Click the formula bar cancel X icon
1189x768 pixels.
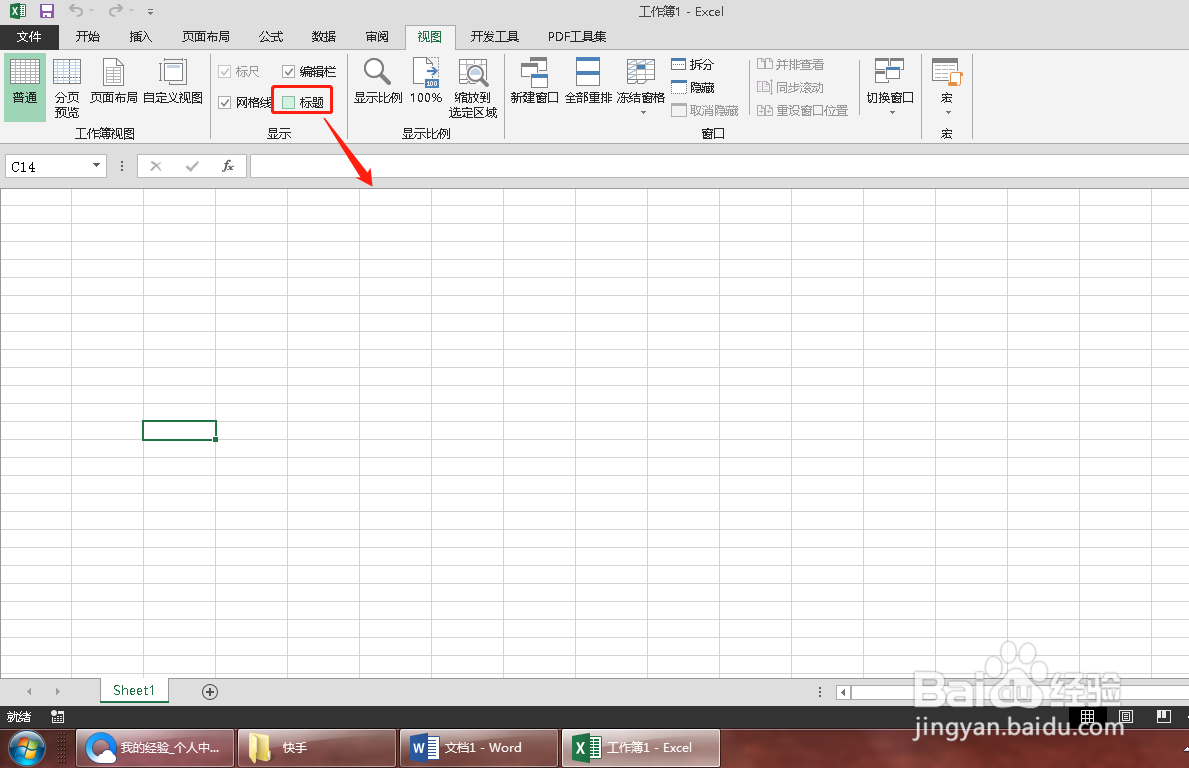155,166
